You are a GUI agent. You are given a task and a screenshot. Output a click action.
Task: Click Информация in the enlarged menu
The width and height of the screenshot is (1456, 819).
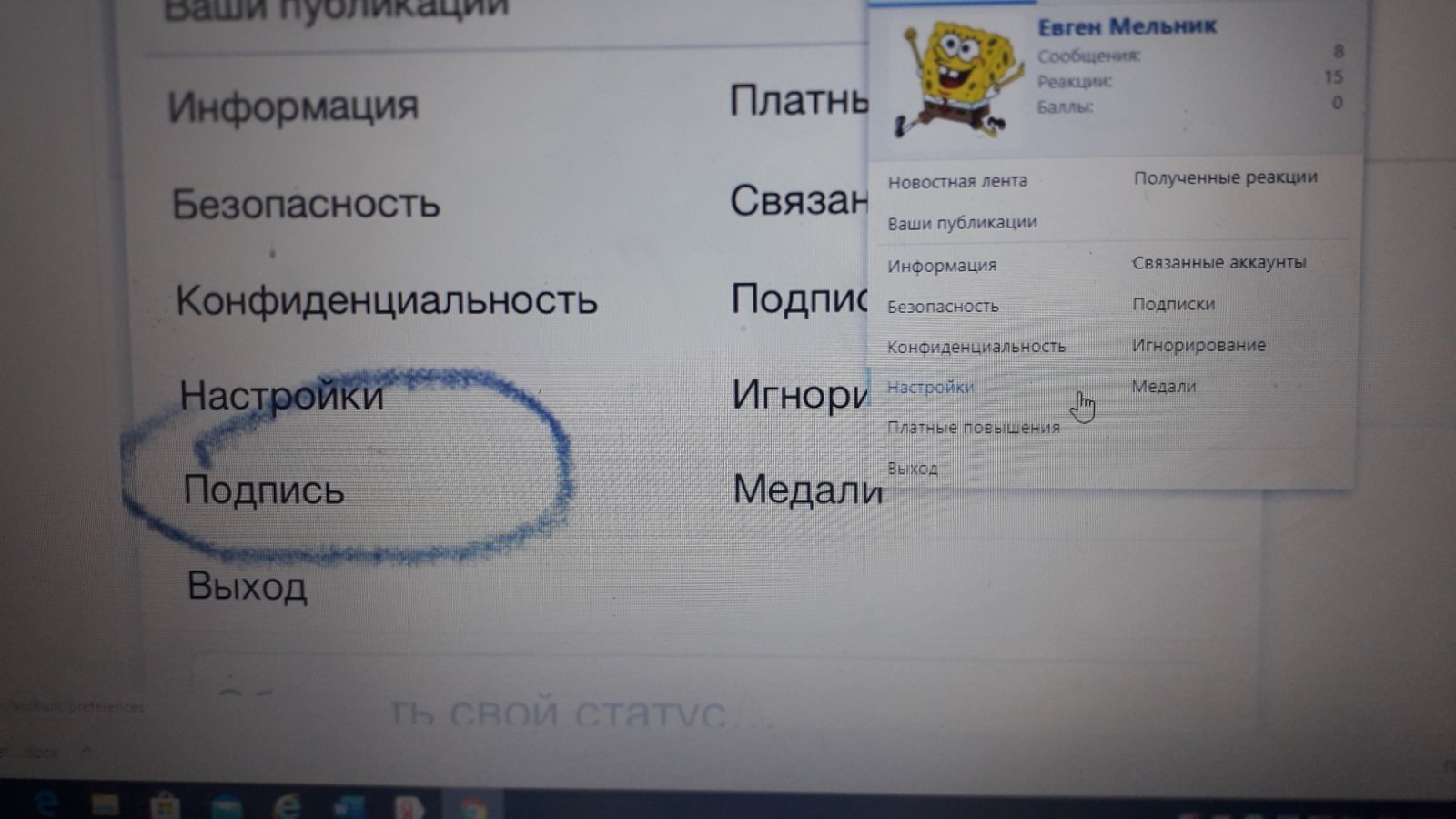pyautogui.click(x=293, y=106)
